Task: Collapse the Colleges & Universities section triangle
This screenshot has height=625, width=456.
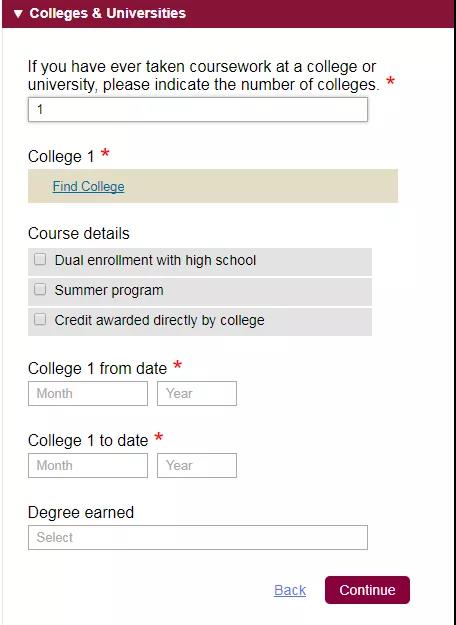Action: tap(18, 14)
